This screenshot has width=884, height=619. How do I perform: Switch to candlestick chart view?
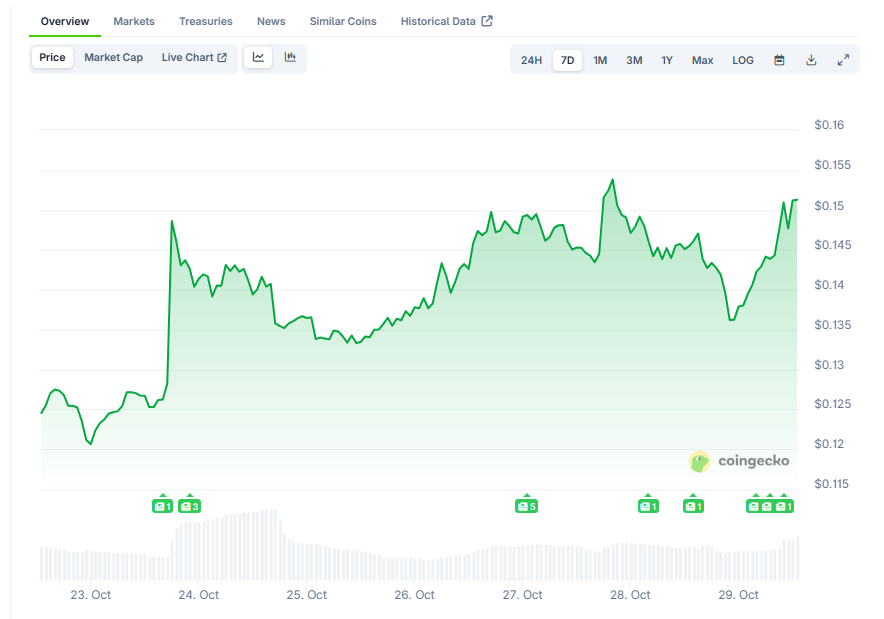tap(290, 58)
